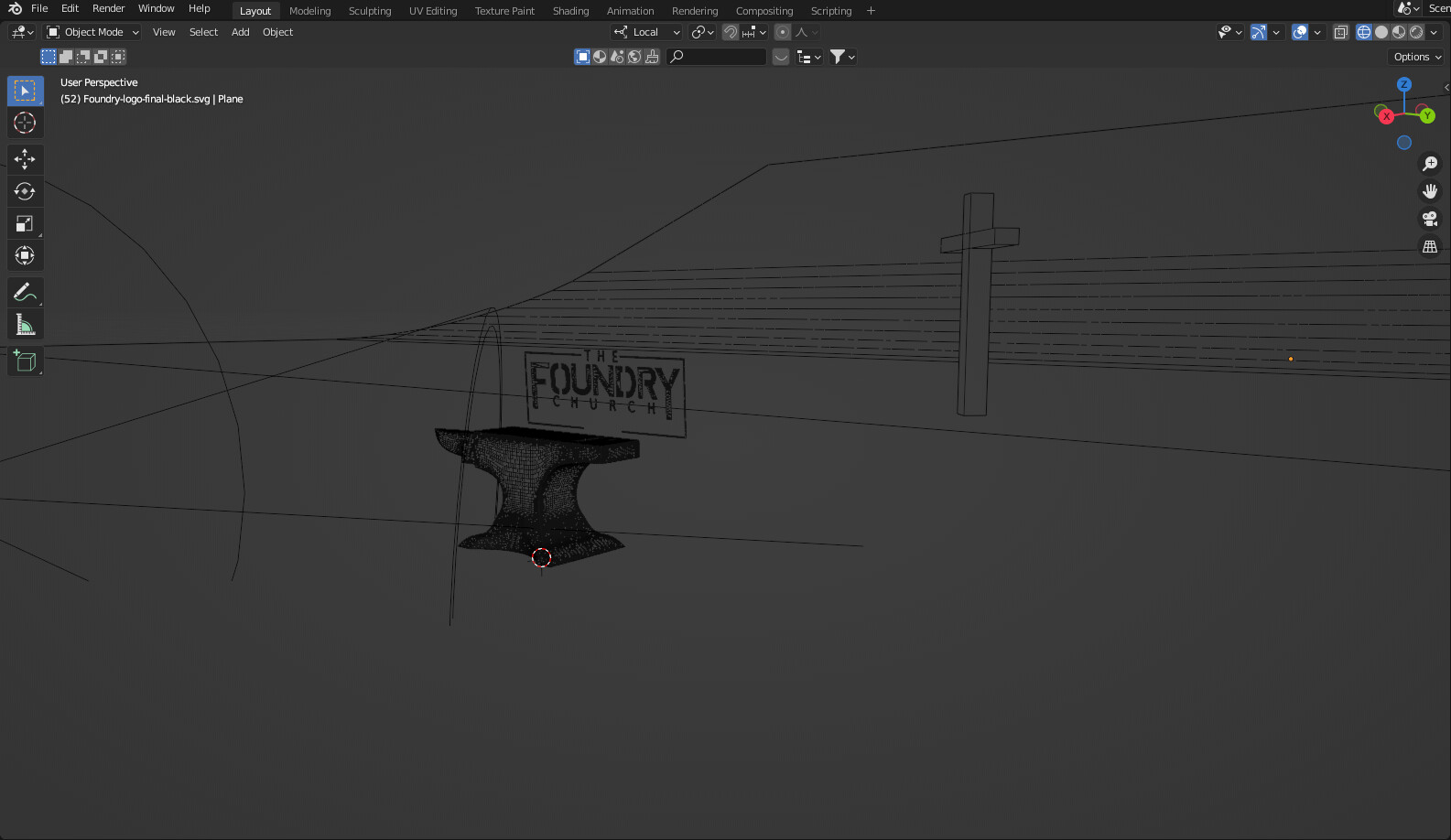Open the Object menu in viewport header

click(277, 32)
